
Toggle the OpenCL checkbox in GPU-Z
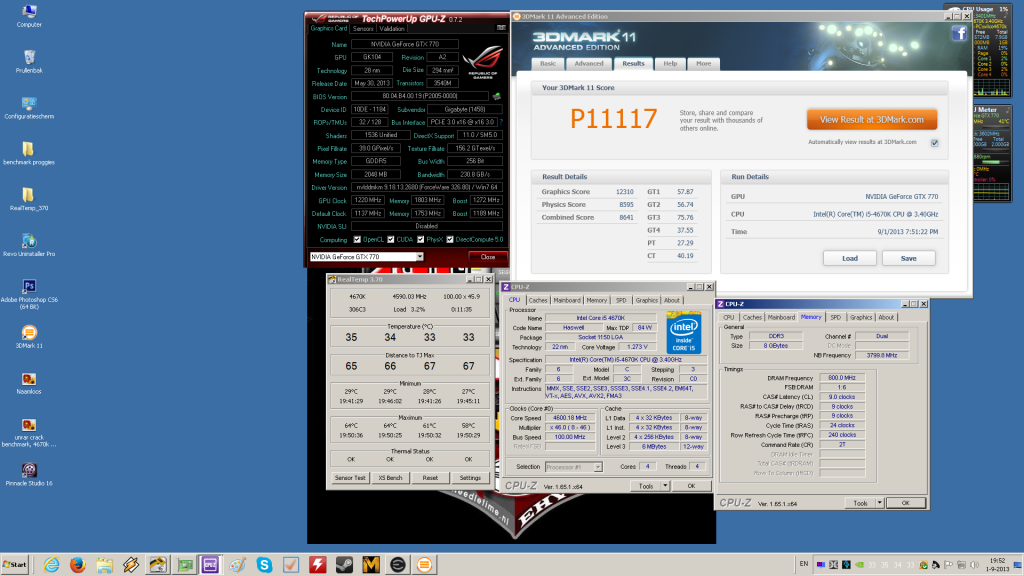coord(357,240)
